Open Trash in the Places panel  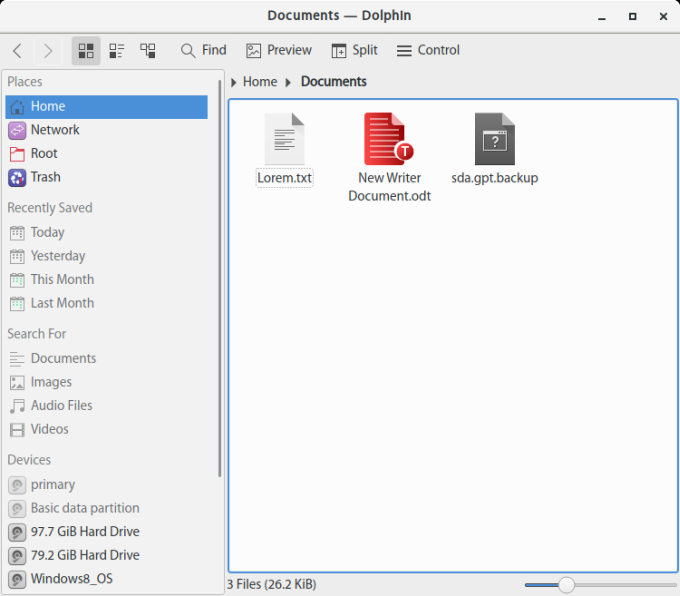[45, 177]
